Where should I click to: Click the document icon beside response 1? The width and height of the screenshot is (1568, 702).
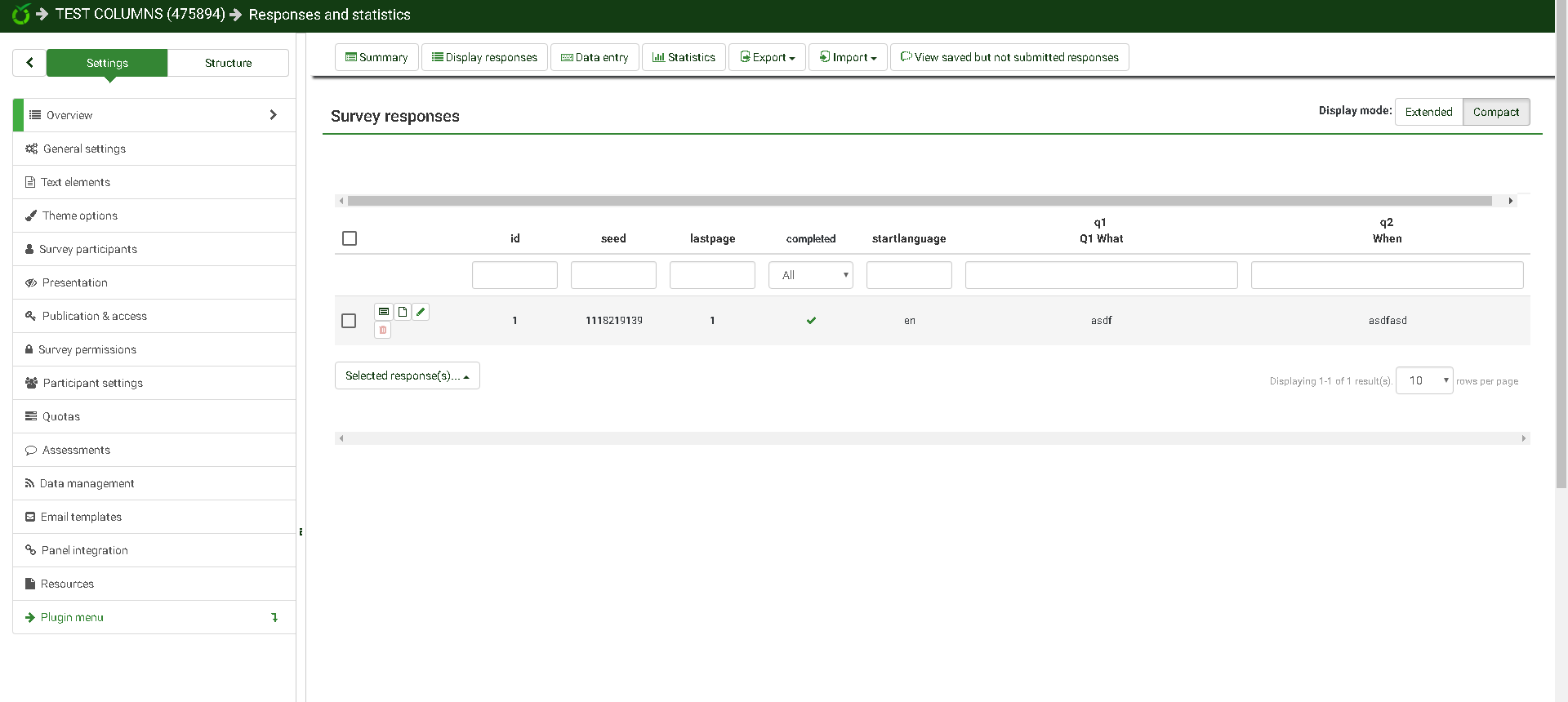pos(402,312)
